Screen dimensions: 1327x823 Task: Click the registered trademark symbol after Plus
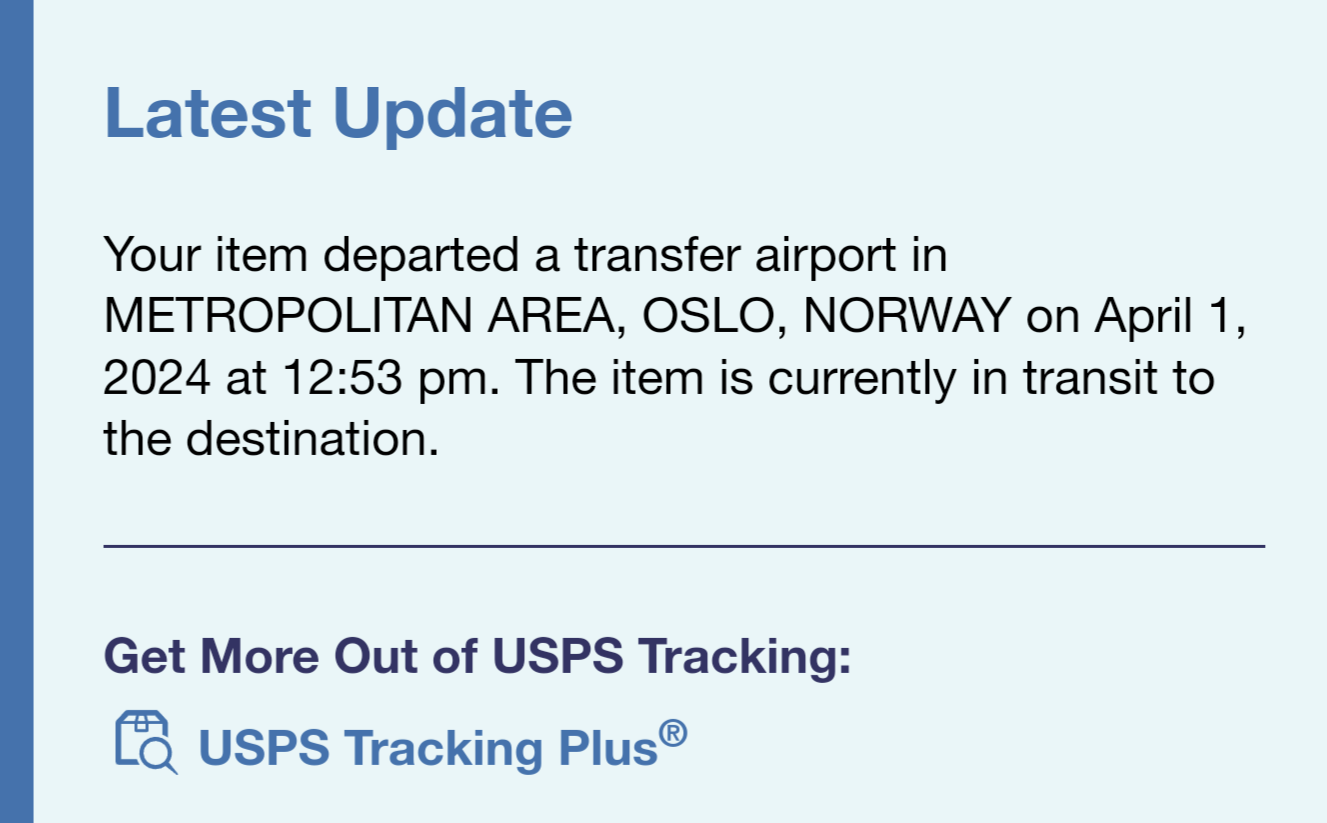click(673, 734)
